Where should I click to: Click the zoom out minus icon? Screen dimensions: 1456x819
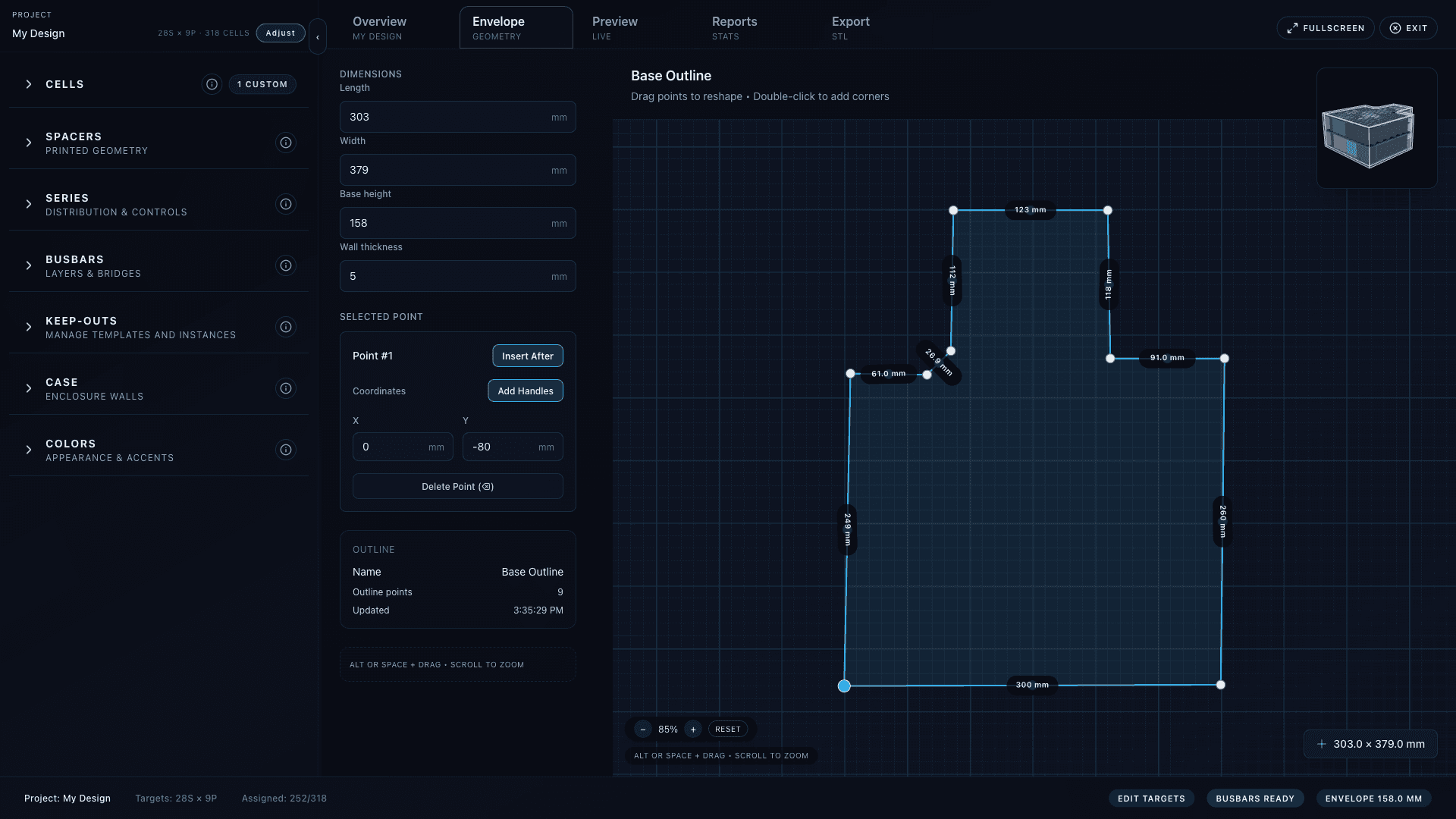point(643,730)
